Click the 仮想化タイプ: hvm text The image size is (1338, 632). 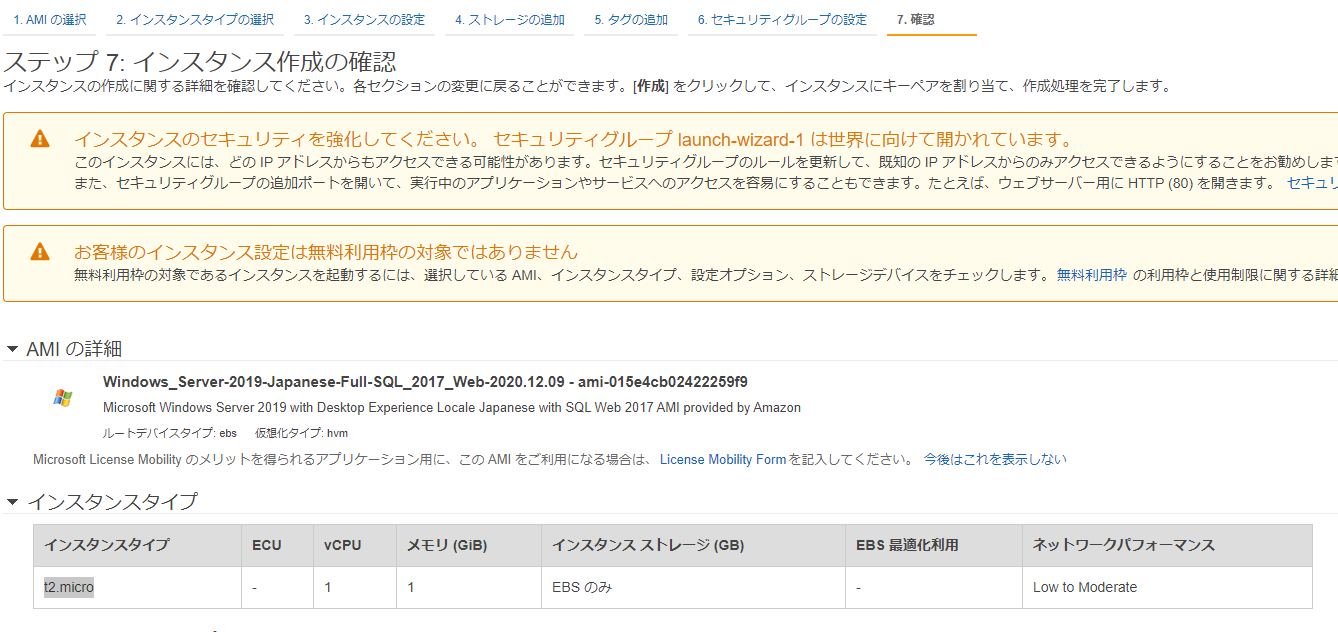click(x=301, y=433)
